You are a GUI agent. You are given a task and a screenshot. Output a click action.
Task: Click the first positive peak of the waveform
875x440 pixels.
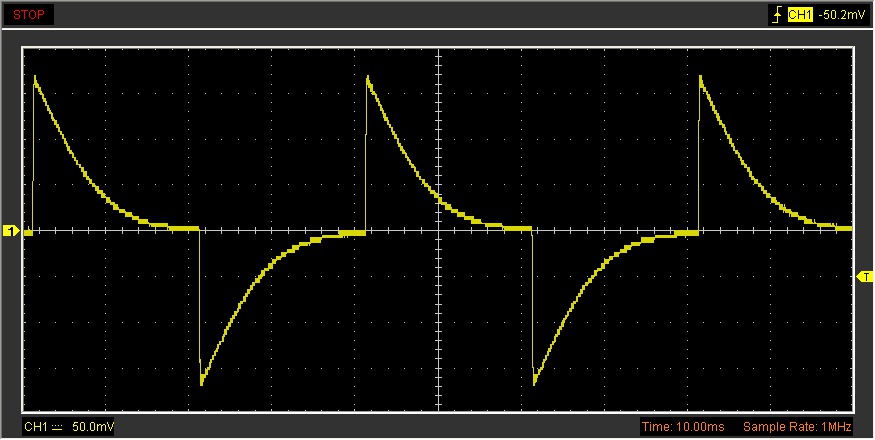pyautogui.click(x=35, y=77)
